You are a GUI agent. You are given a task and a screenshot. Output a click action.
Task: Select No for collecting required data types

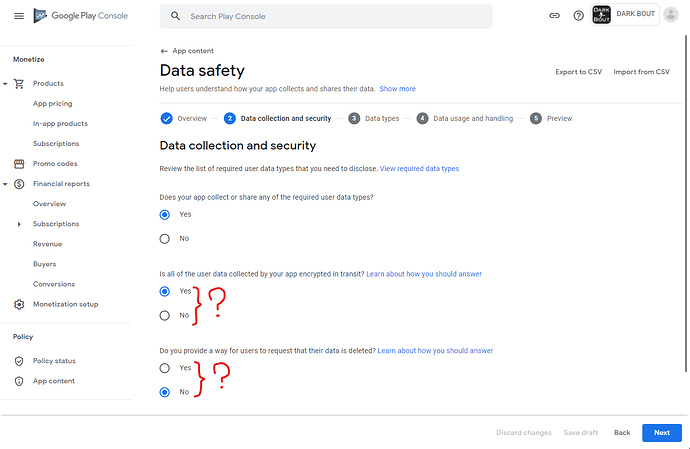point(165,239)
